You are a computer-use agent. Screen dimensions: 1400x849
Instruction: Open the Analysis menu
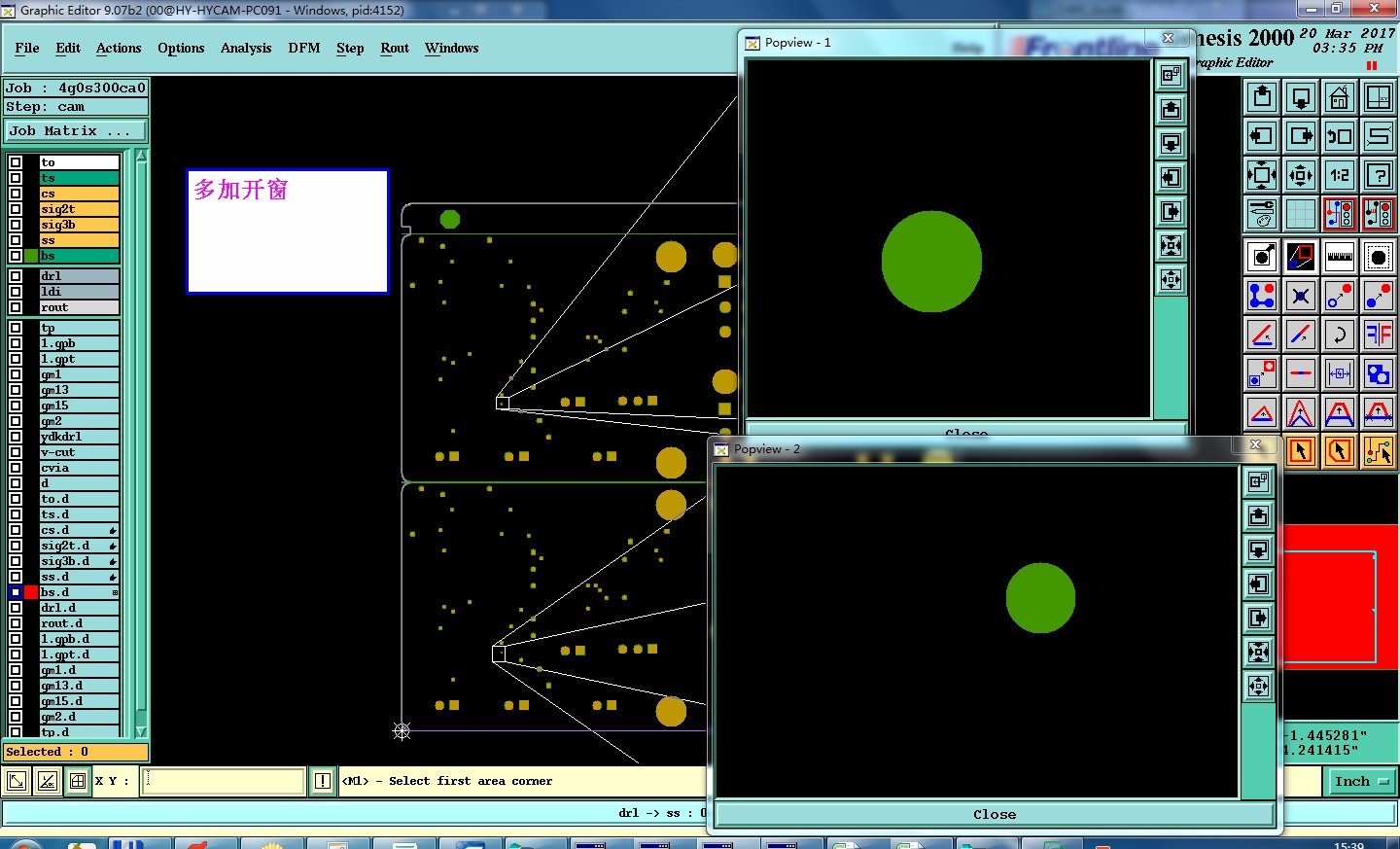(246, 48)
